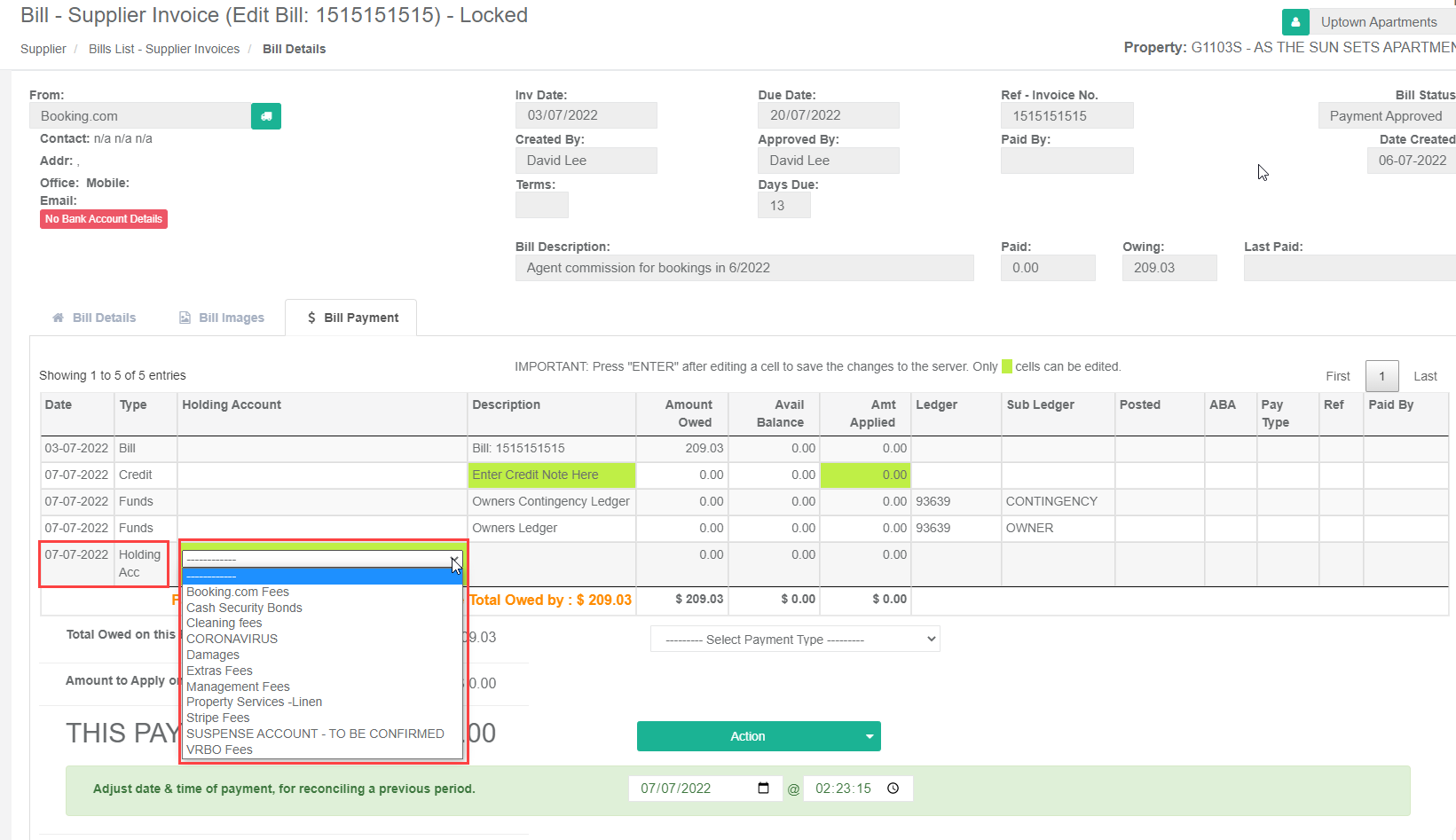1456x840 pixels.
Task: Click the green supplier truck icon
Action: click(266, 116)
